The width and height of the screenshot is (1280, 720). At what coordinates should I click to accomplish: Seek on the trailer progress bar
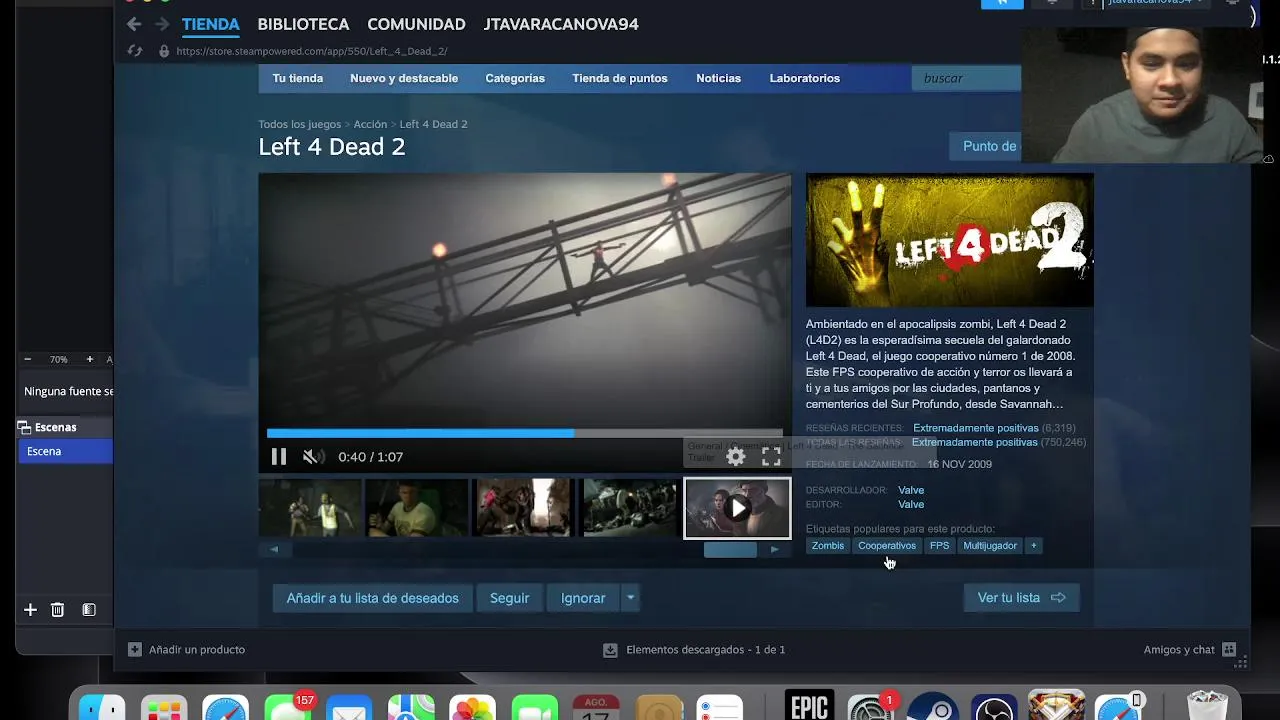click(524, 434)
